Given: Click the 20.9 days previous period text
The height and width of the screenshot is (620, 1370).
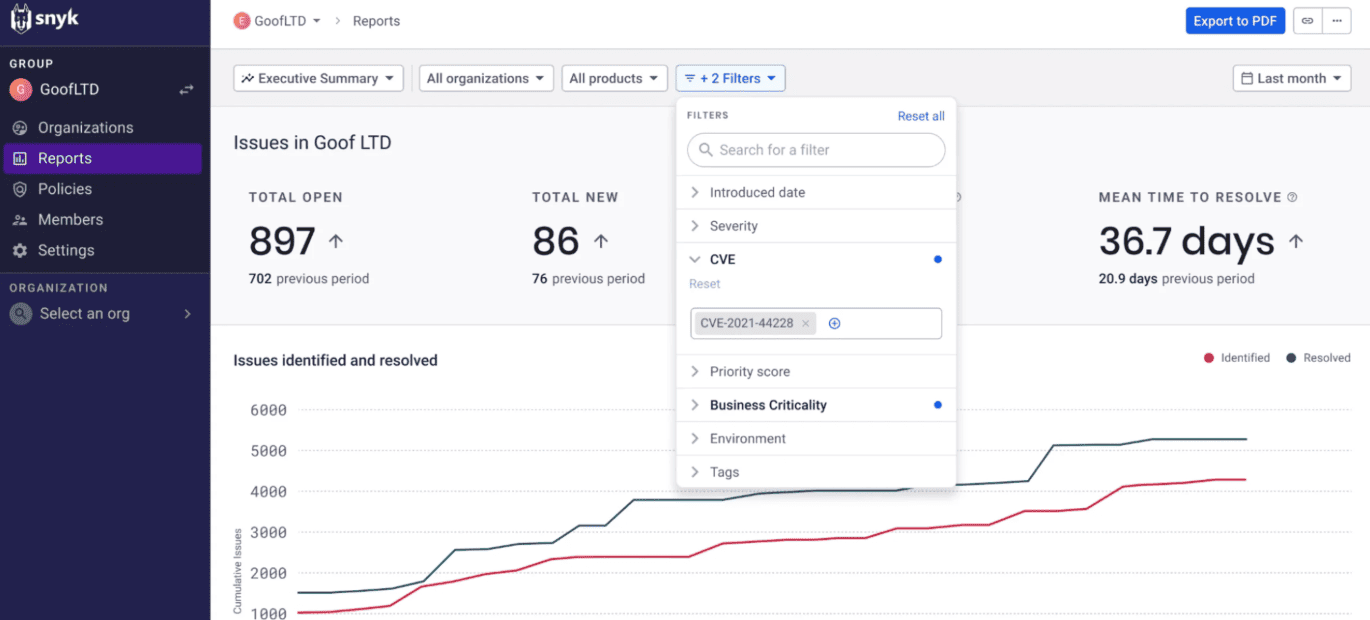Looking at the screenshot, I should pyautogui.click(x=1177, y=279).
